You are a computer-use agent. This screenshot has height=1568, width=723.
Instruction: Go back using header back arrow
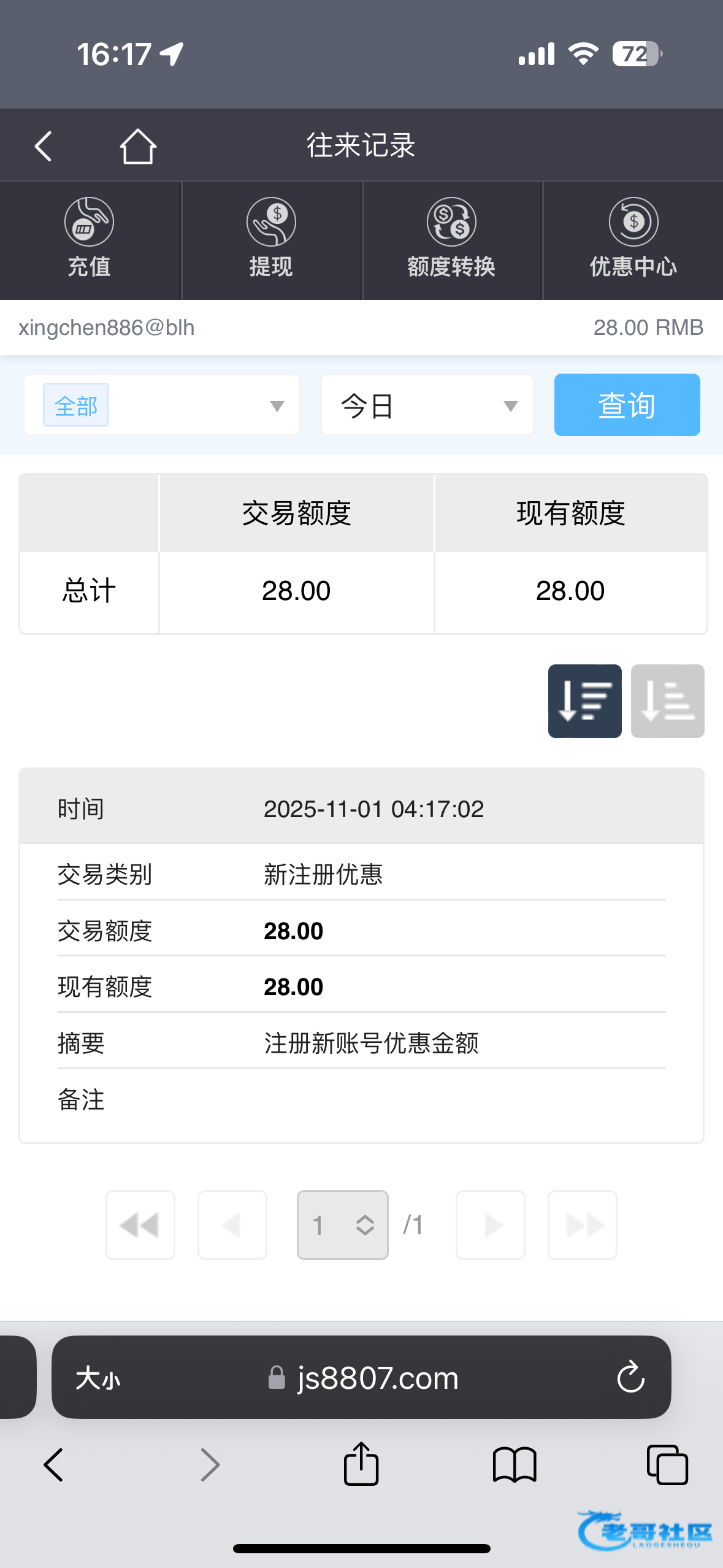click(x=44, y=147)
